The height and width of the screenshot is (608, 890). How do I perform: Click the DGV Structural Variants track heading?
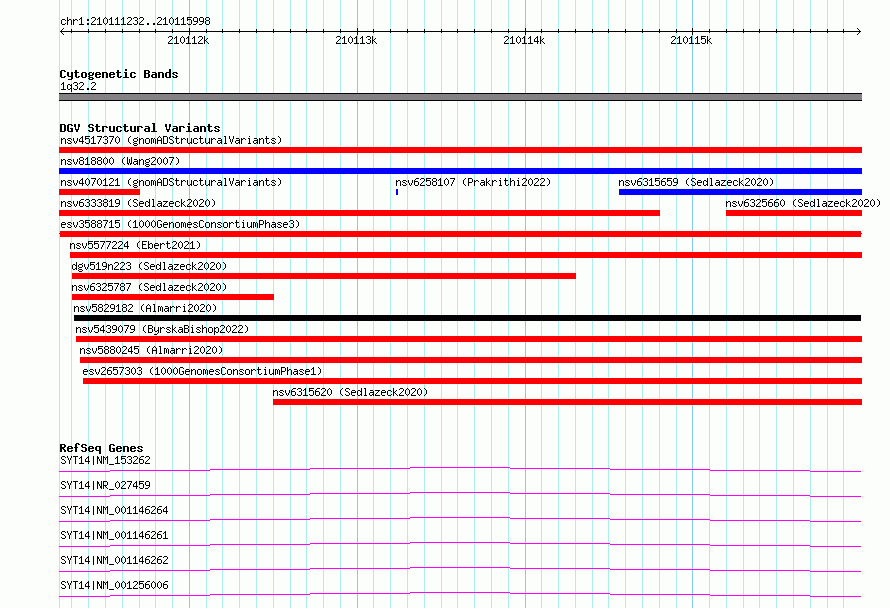point(140,128)
